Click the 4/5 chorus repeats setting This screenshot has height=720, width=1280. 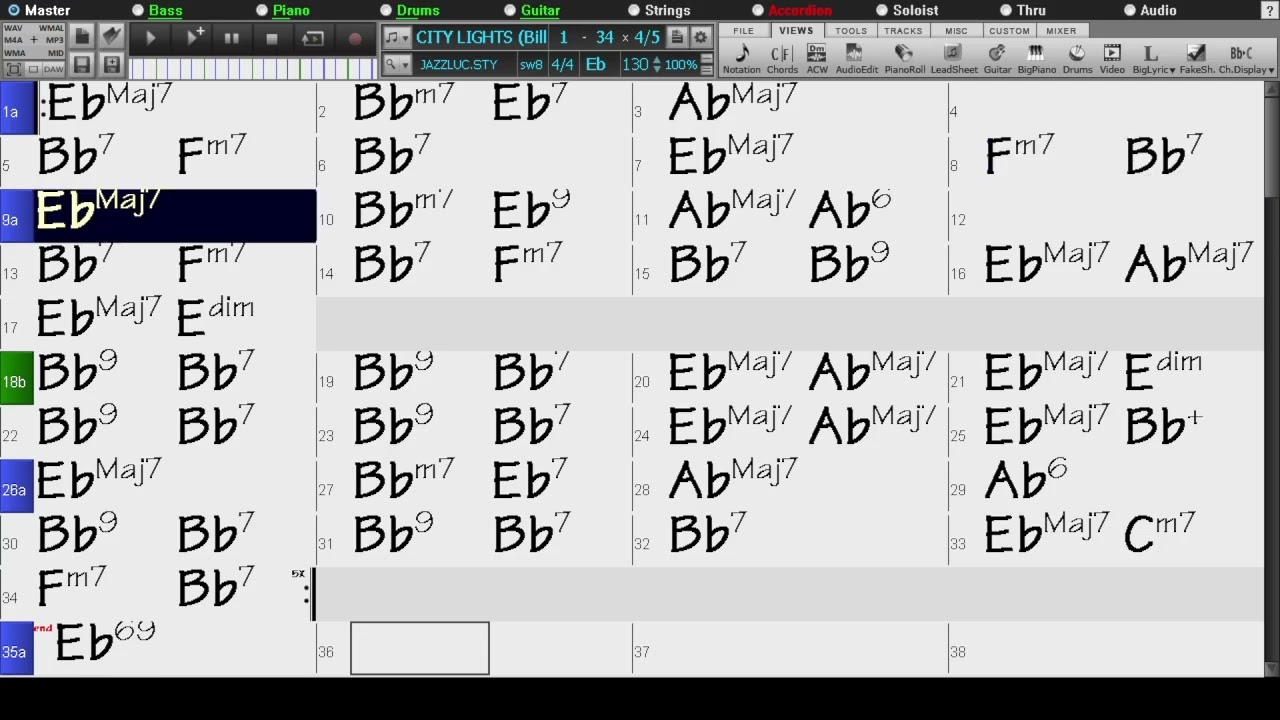tap(647, 37)
